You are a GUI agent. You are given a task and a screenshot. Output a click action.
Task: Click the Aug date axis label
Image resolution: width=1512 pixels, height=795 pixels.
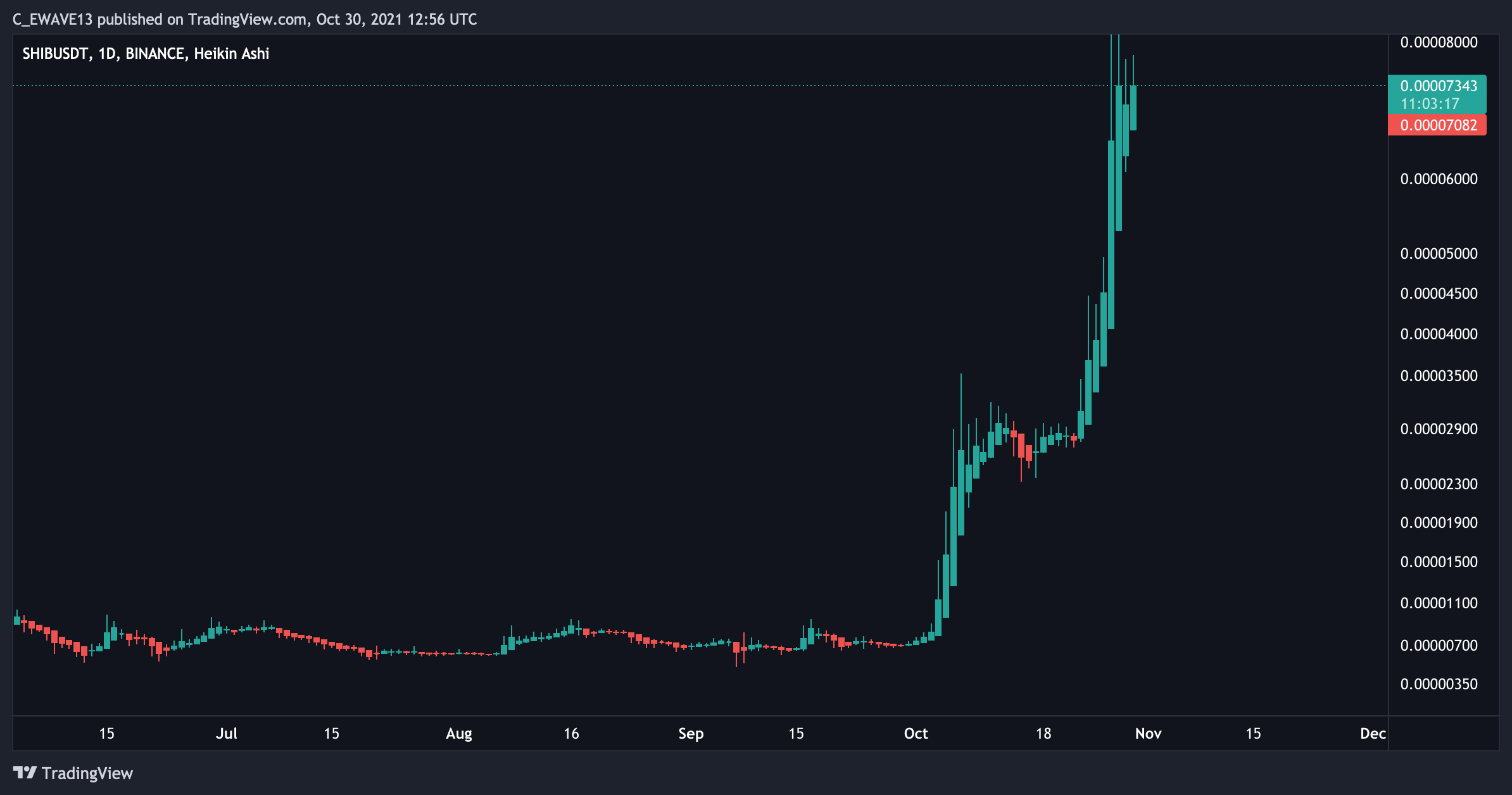pyautogui.click(x=459, y=734)
